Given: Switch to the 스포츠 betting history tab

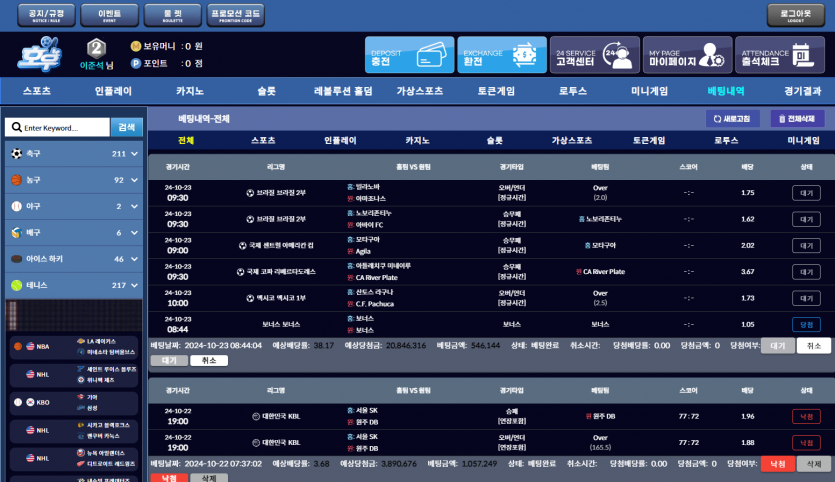Looking at the screenshot, I should pos(263,141).
